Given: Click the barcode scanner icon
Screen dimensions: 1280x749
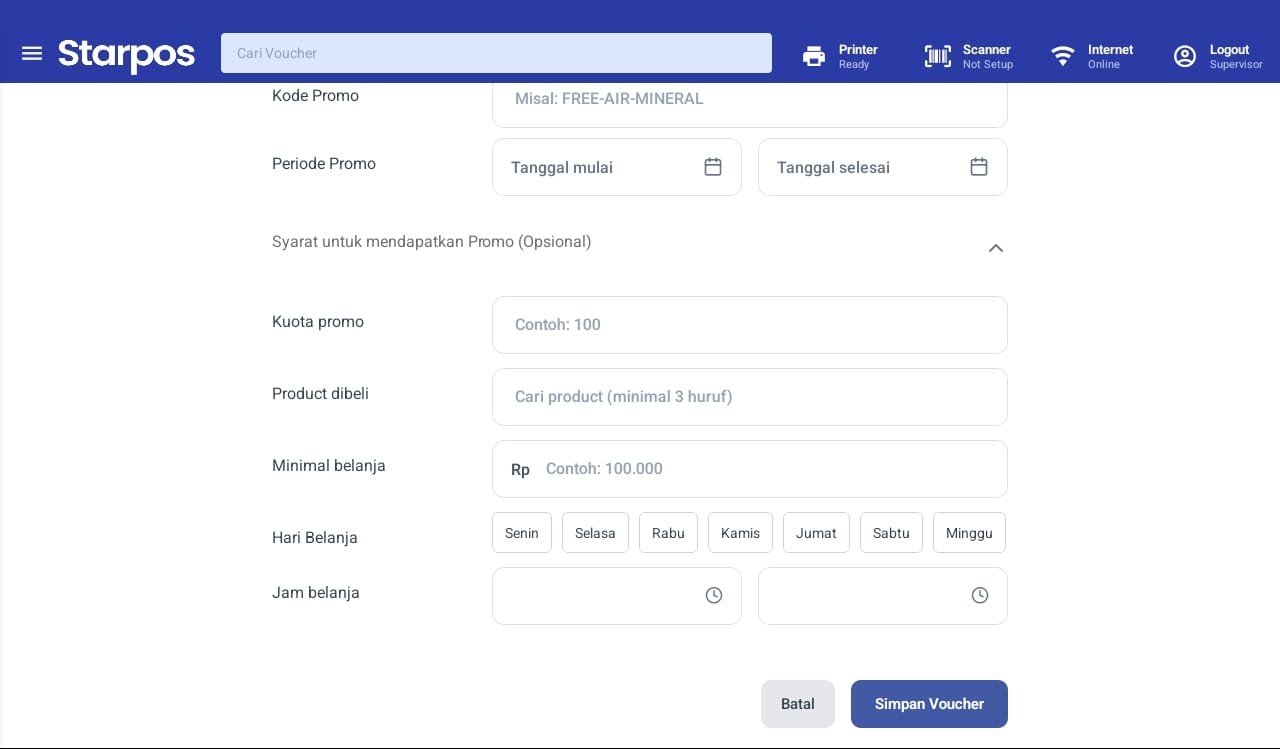Looking at the screenshot, I should coord(937,56).
